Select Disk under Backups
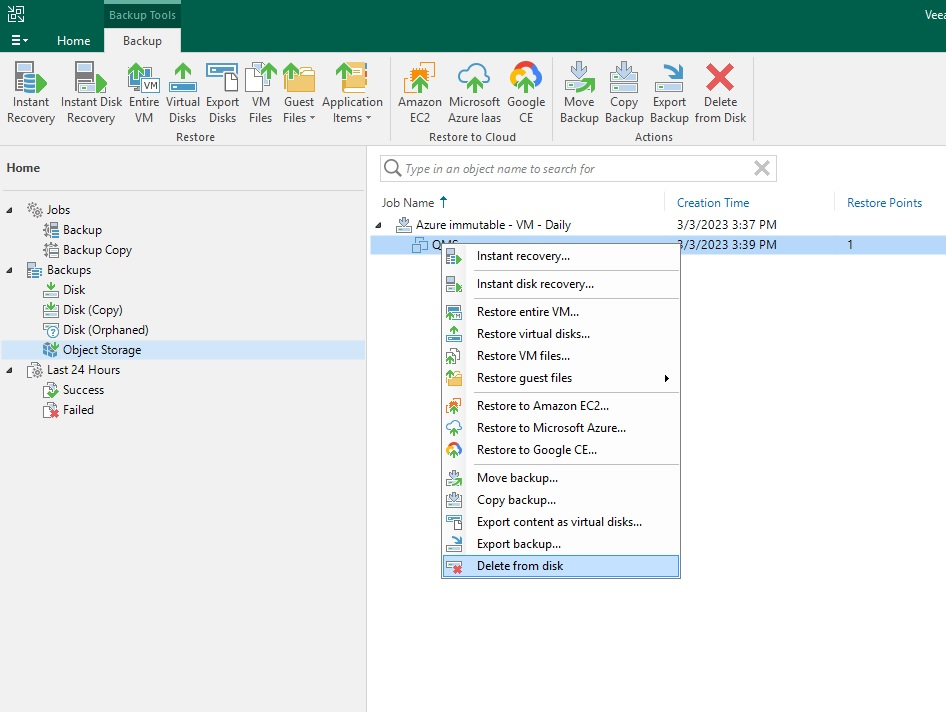This screenshot has width=946, height=712. click(74, 290)
